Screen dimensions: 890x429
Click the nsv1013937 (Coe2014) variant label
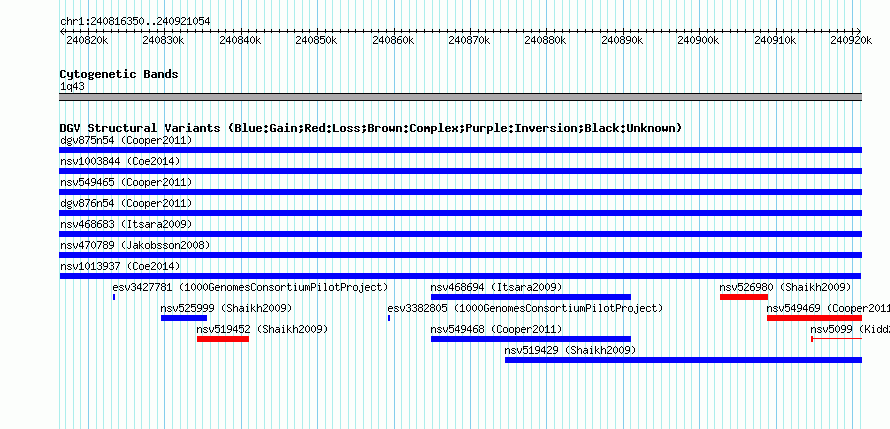(120, 266)
